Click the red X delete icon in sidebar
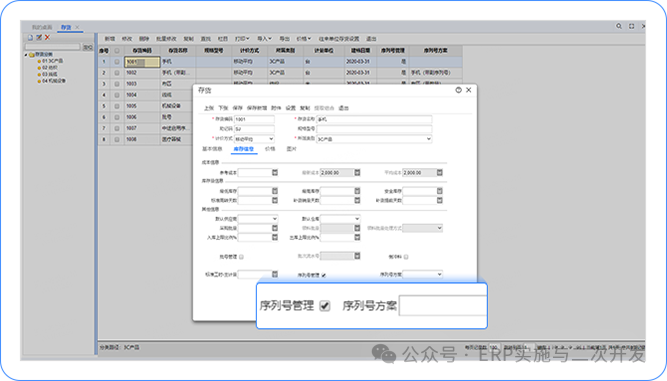 point(47,37)
